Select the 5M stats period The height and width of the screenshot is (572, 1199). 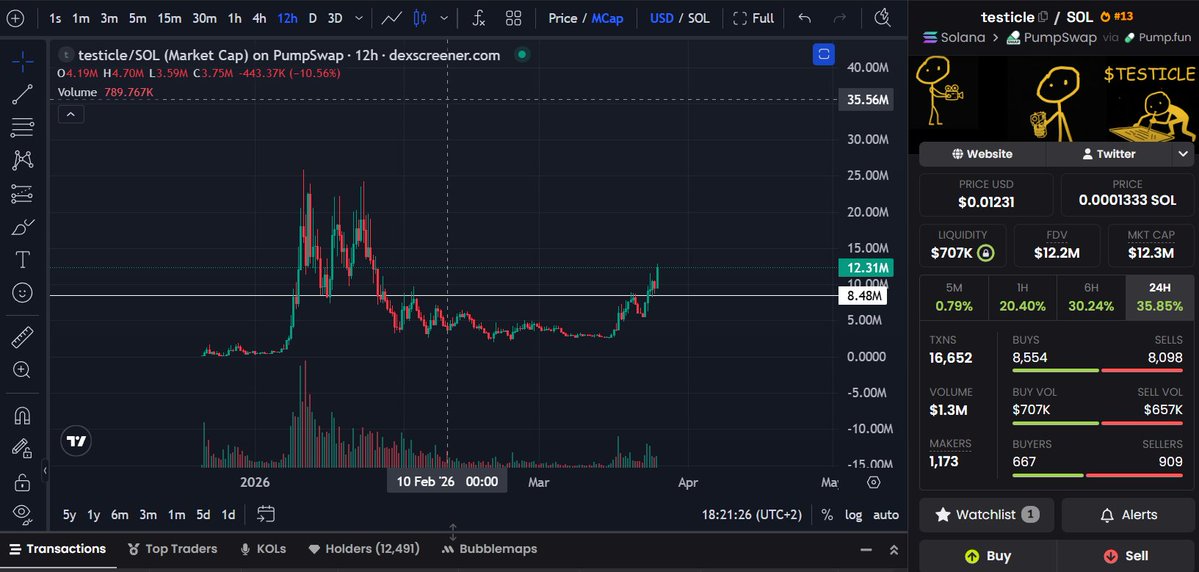954,297
